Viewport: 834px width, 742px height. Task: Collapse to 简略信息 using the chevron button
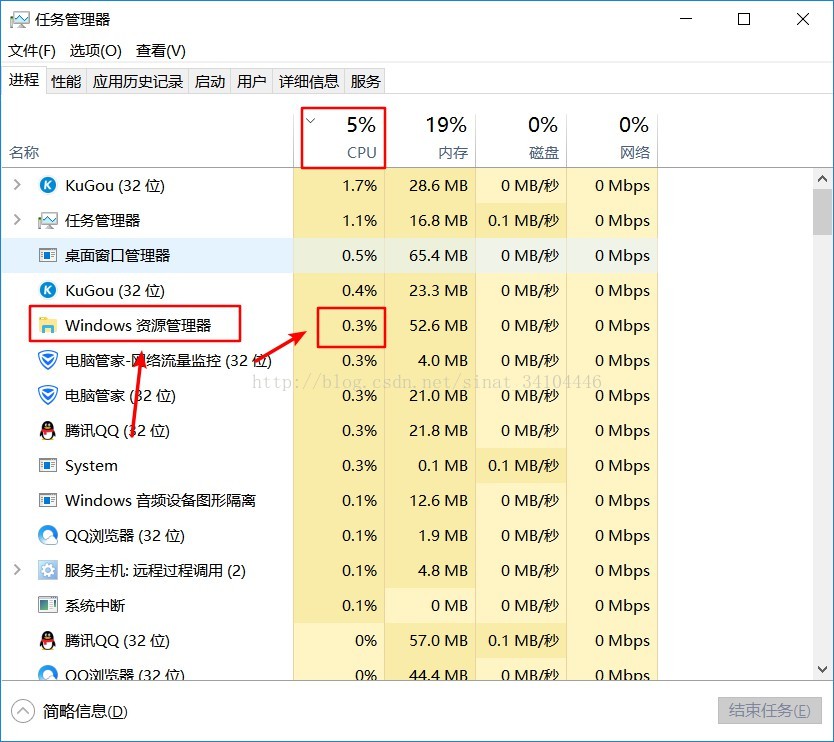(x=23, y=711)
